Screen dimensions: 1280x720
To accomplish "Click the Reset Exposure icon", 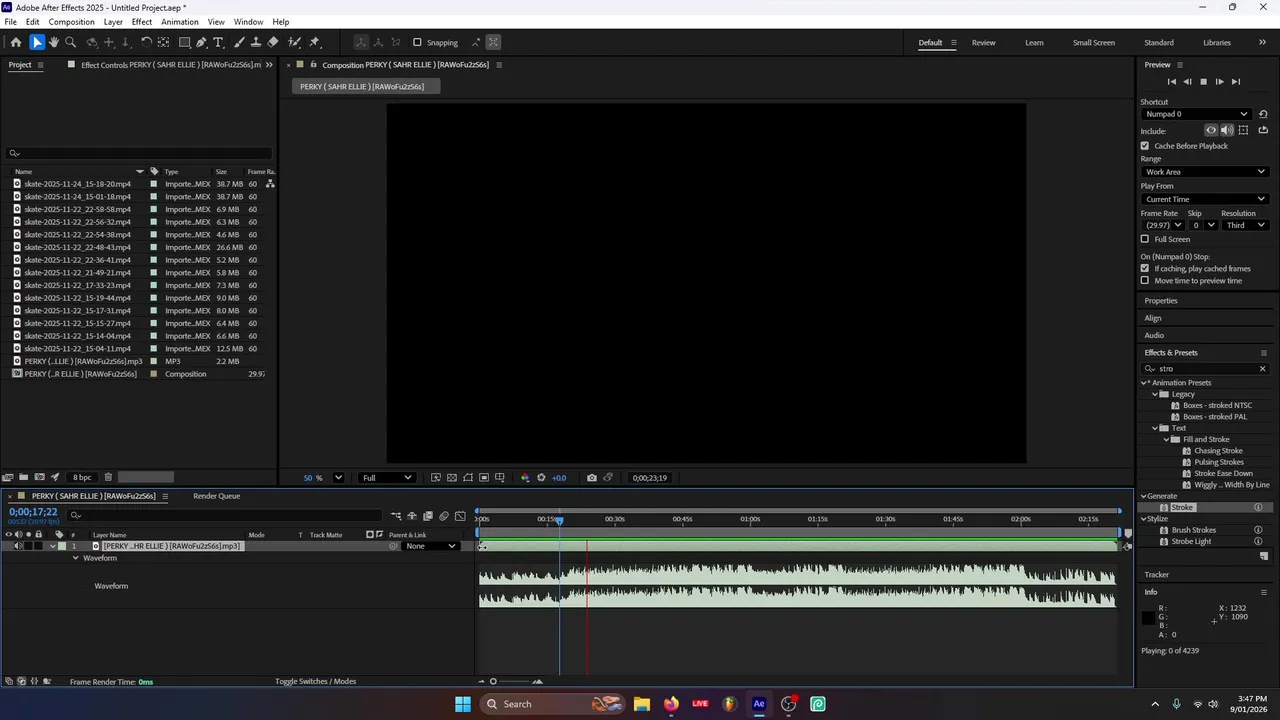I will pyautogui.click(x=541, y=478).
